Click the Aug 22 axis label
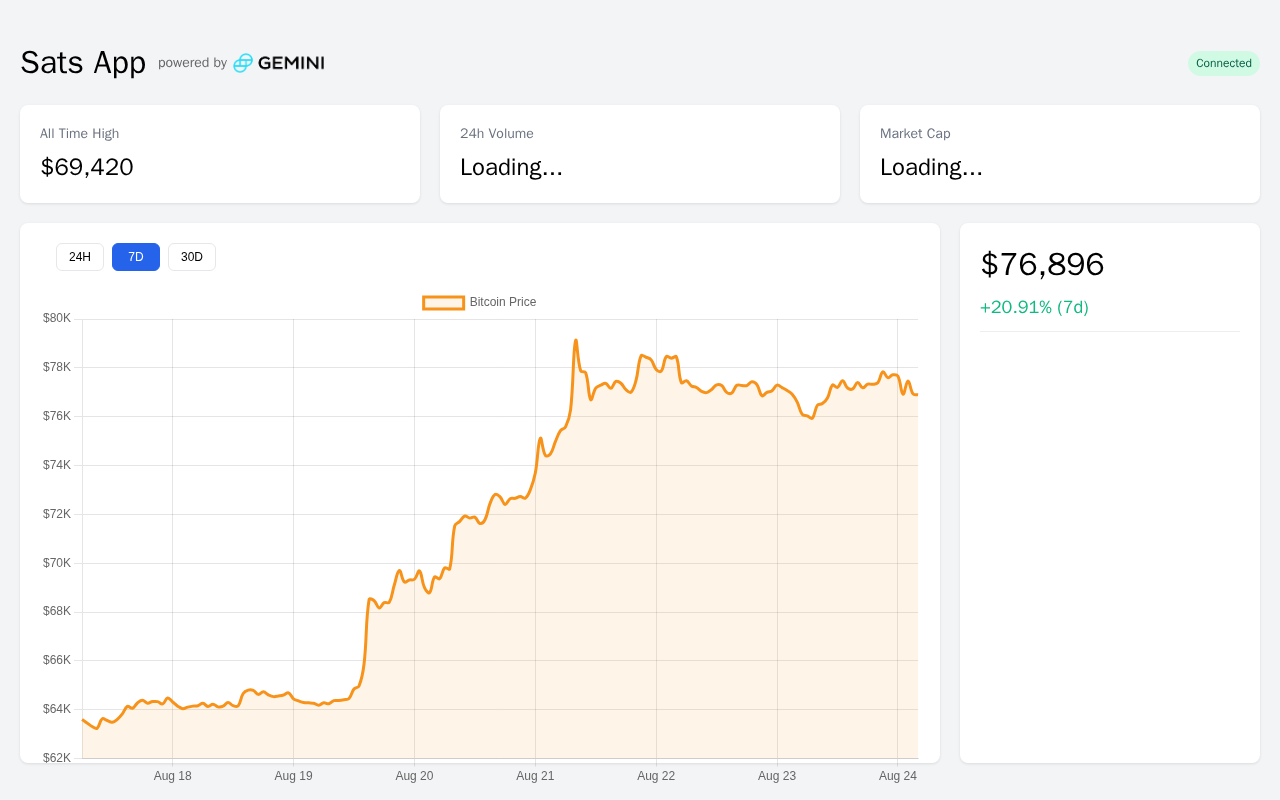Image resolution: width=1280 pixels, height=800 pixels. click(656, 776)
